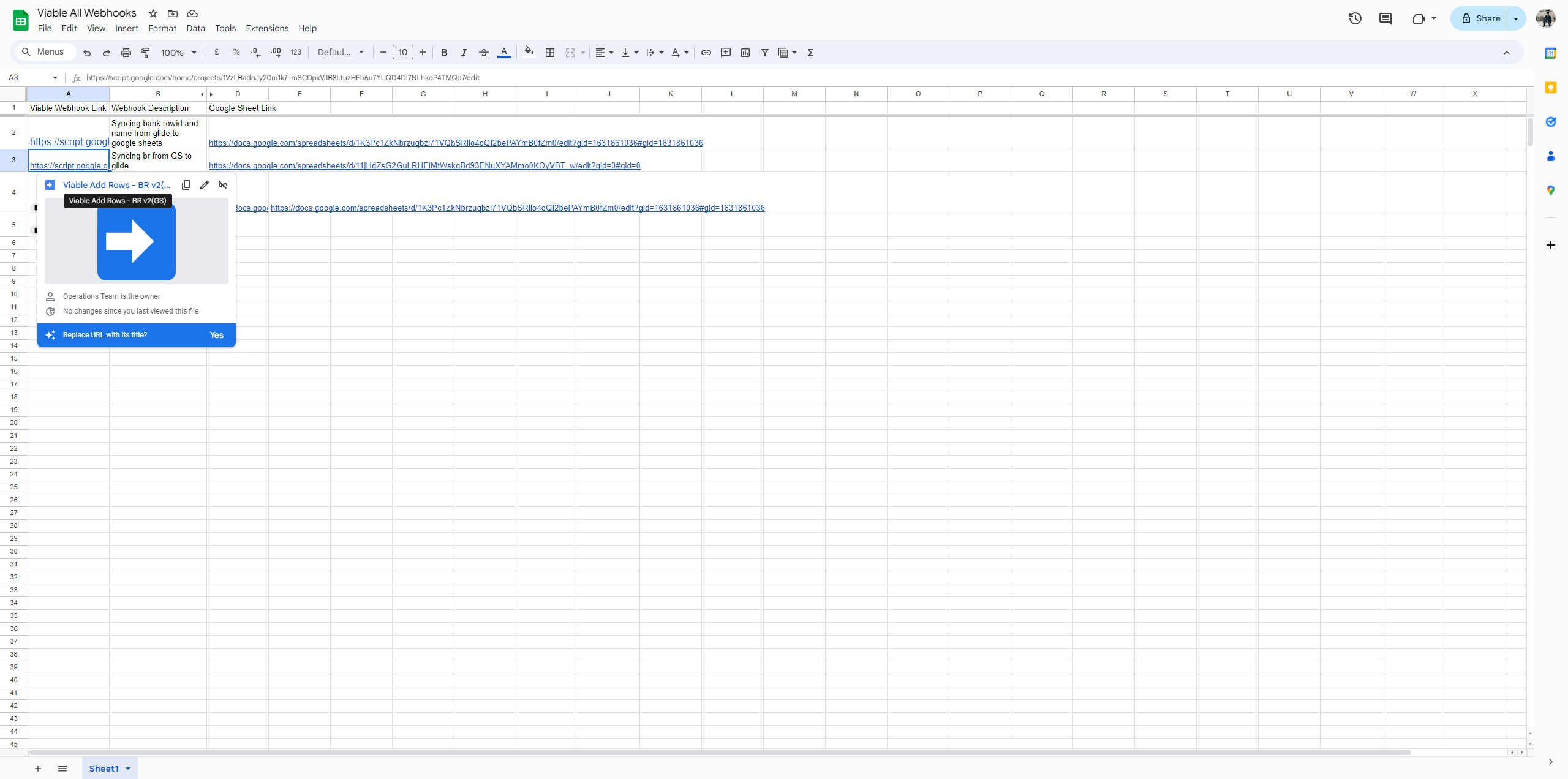This screenshot has width=1568, height=779.
Task: Open Google Tasks side panel
Action: pos(1551,122)
